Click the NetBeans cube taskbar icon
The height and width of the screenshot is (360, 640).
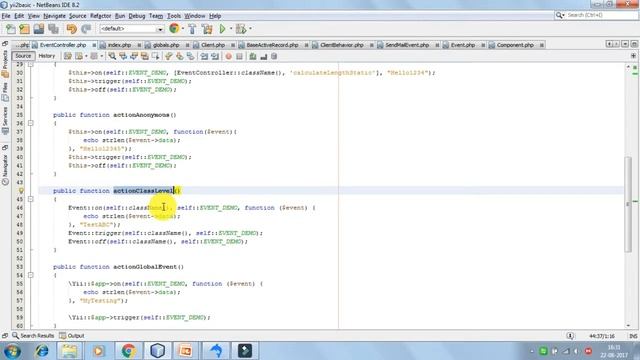click(158, 351)
